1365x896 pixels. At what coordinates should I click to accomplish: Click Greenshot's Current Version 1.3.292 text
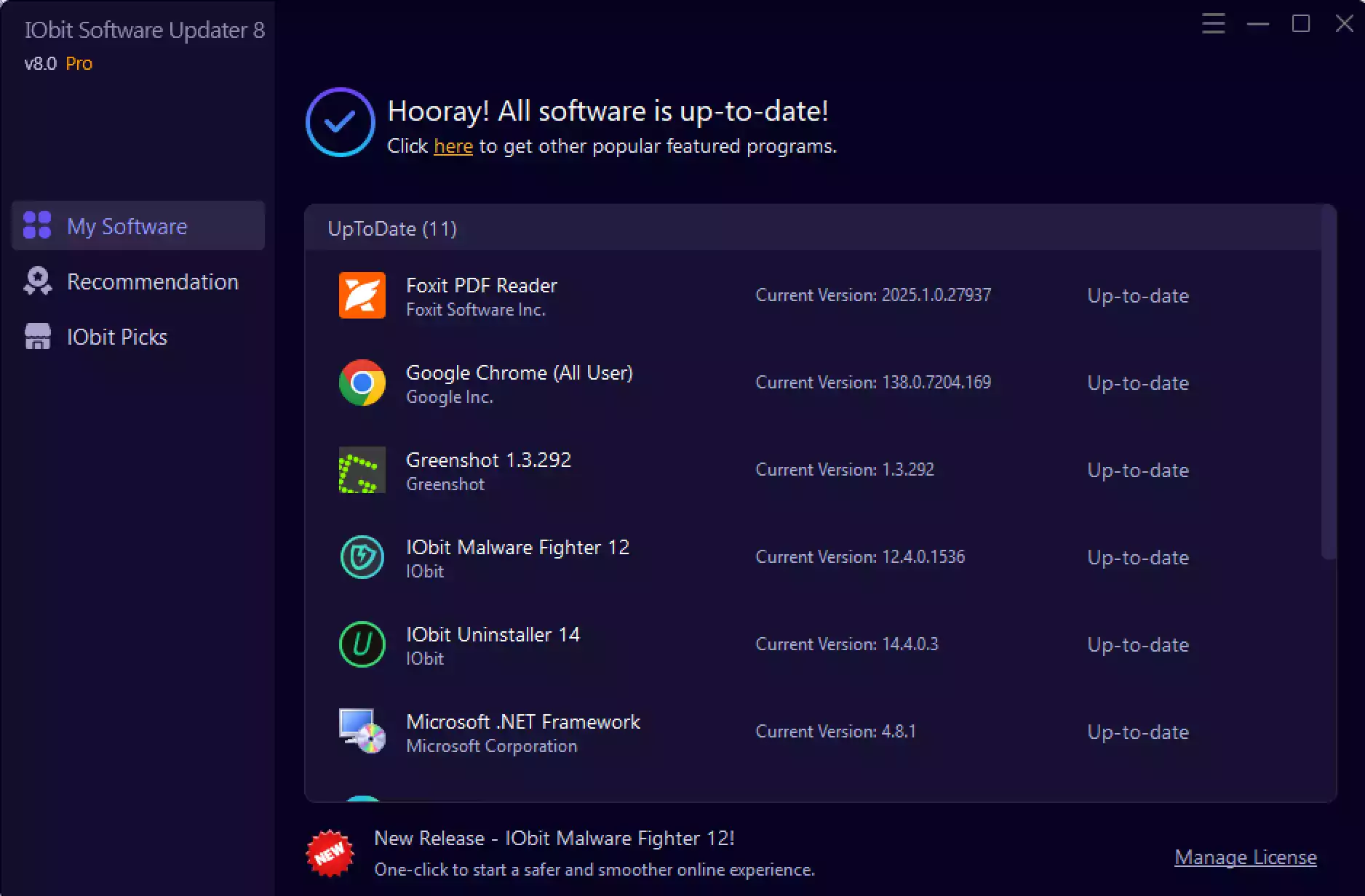point(845,470)
